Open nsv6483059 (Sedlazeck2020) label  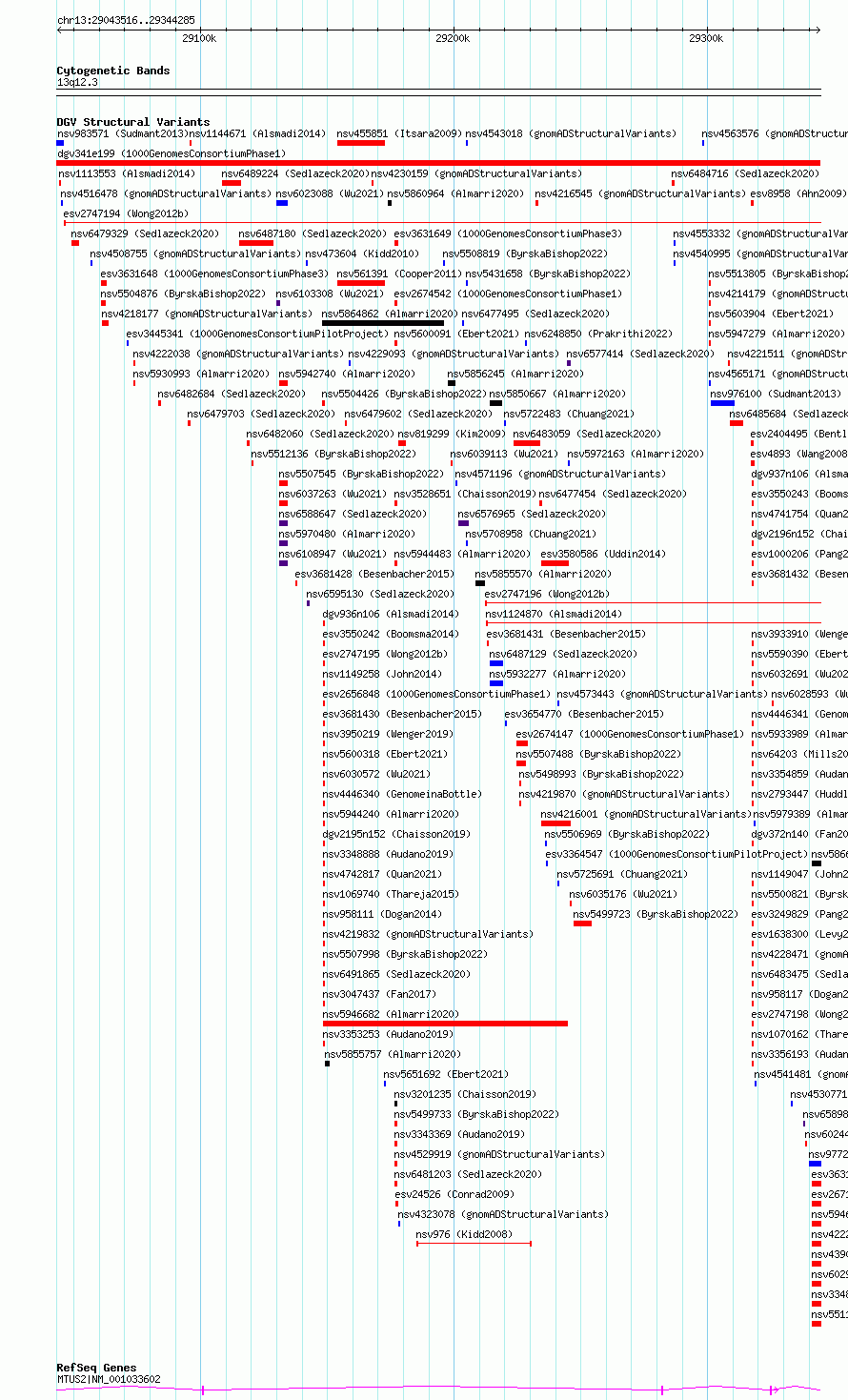point(587,434)
